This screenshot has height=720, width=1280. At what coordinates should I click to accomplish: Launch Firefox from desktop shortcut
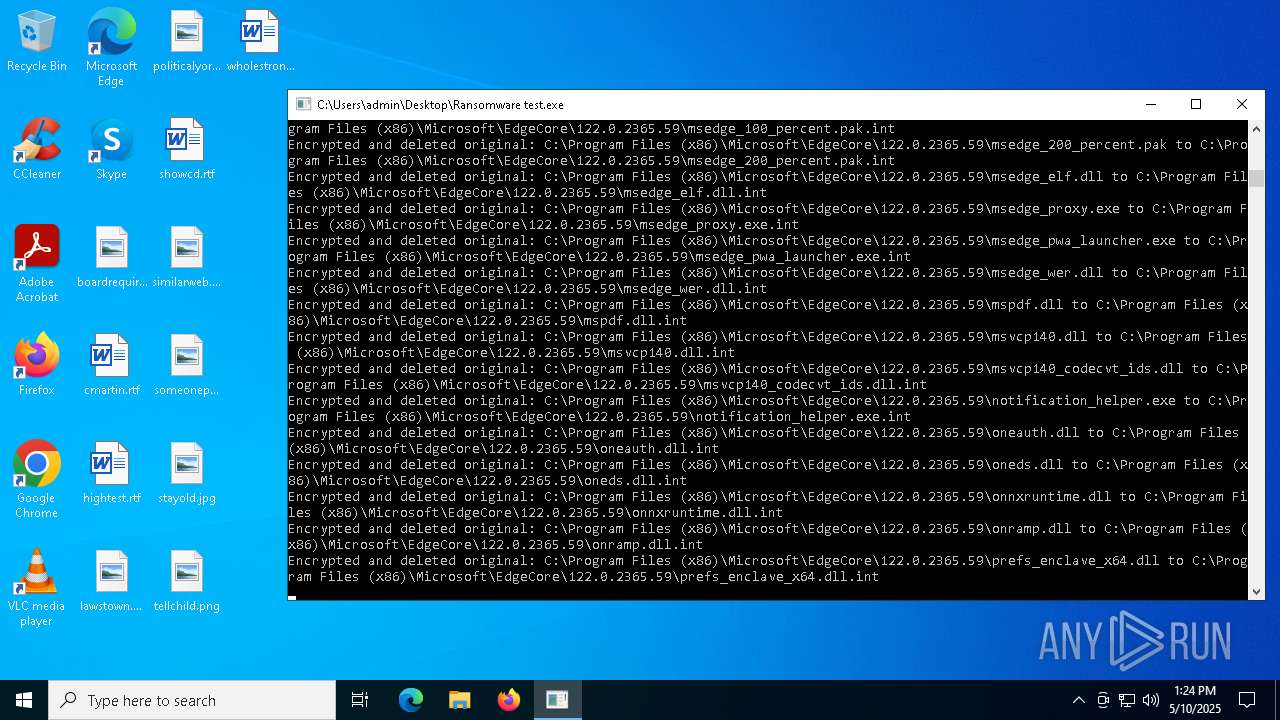point(37,366)
